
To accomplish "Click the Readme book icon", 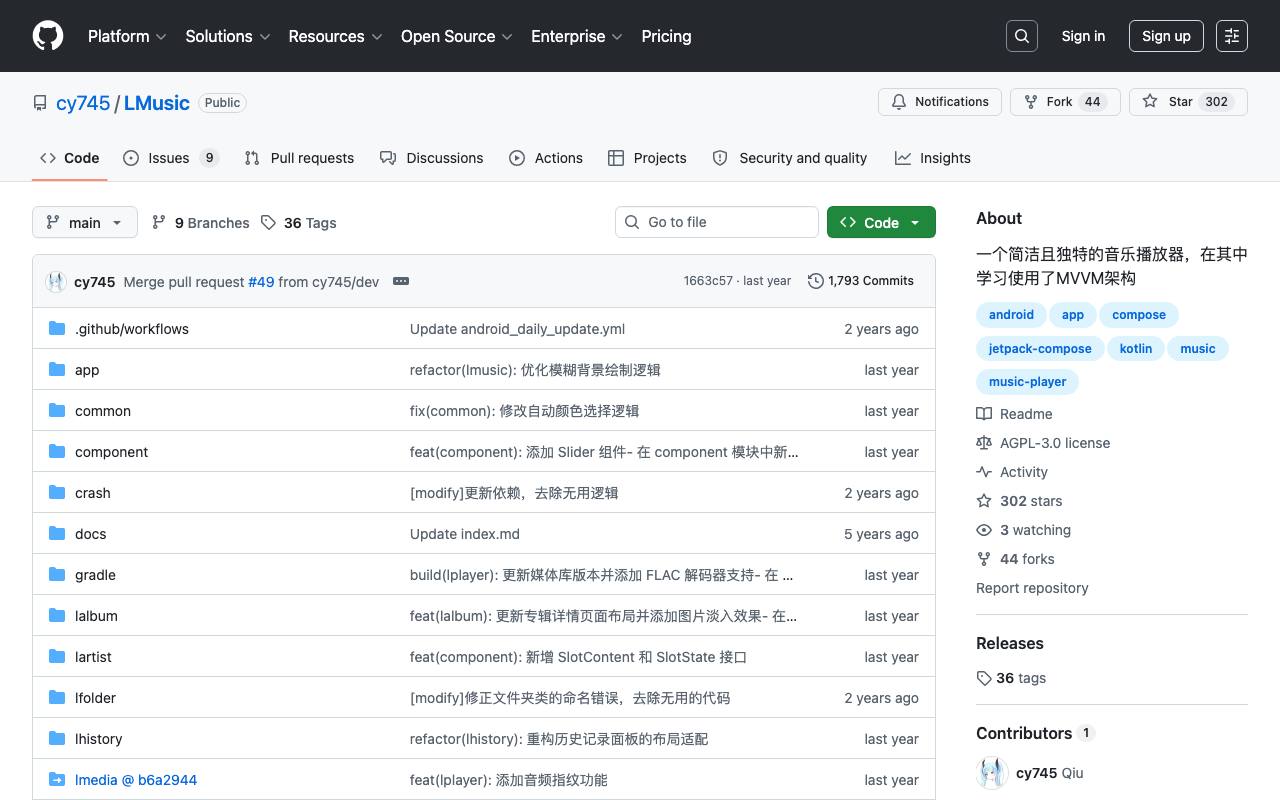I will [984, 414].
